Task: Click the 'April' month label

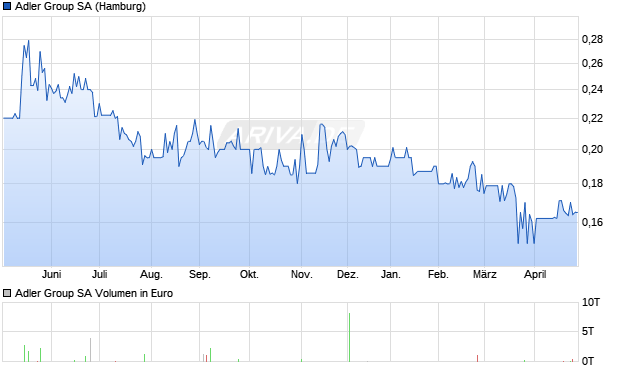Action: point(535,274)
